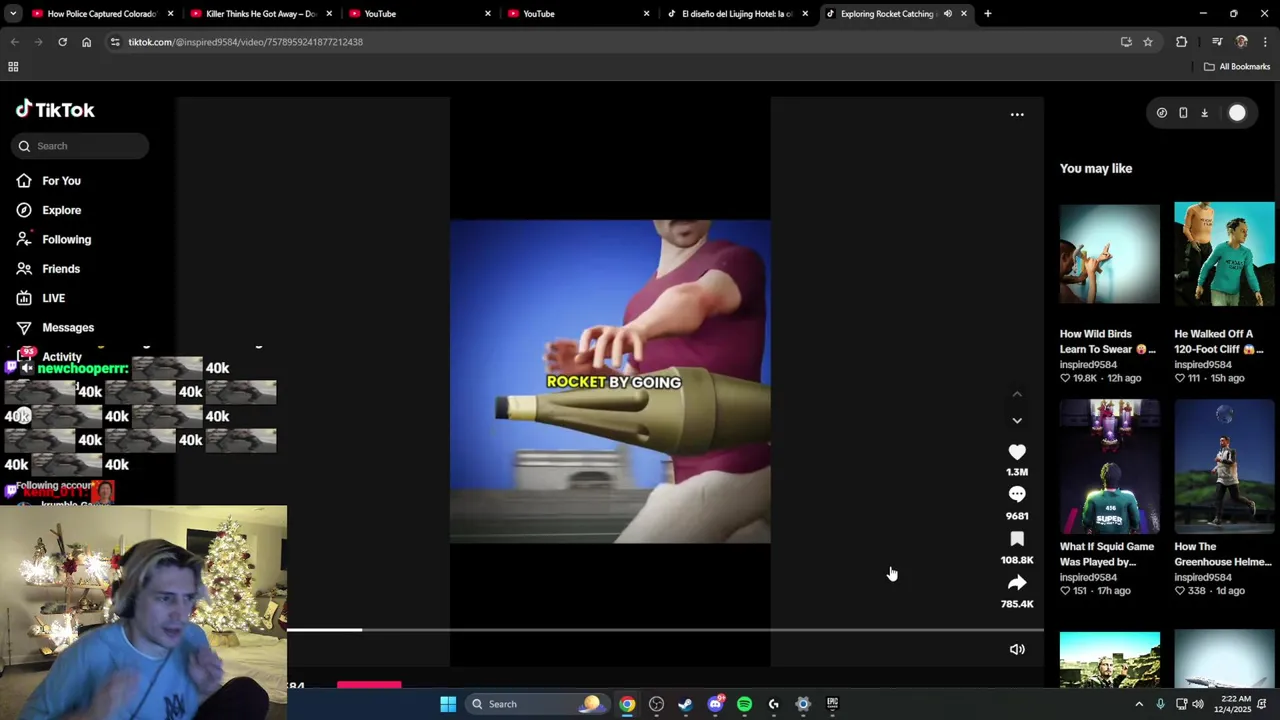Click 'What If Squid Game Was Played by' title
Image resolution: width=1280 pixels, height=720 pixels.
[x=1107, y=554]
